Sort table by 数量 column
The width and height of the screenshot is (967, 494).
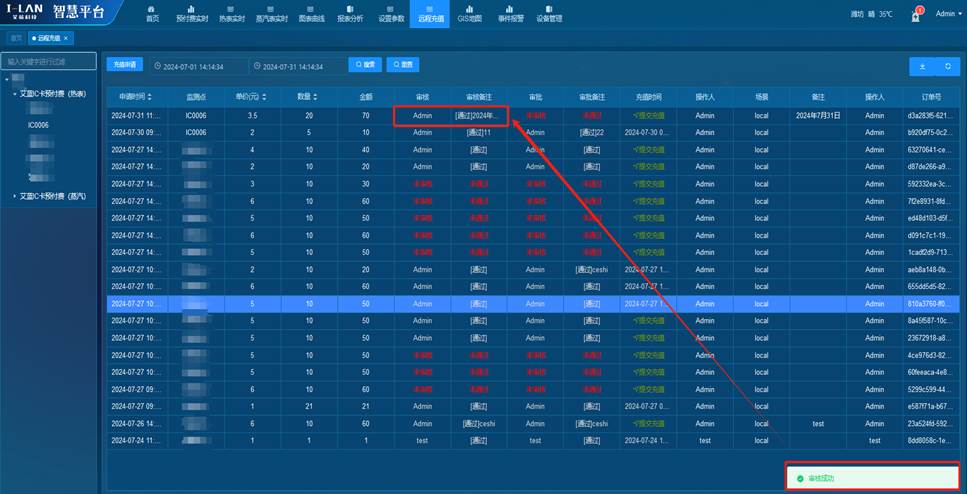(308, 96)
